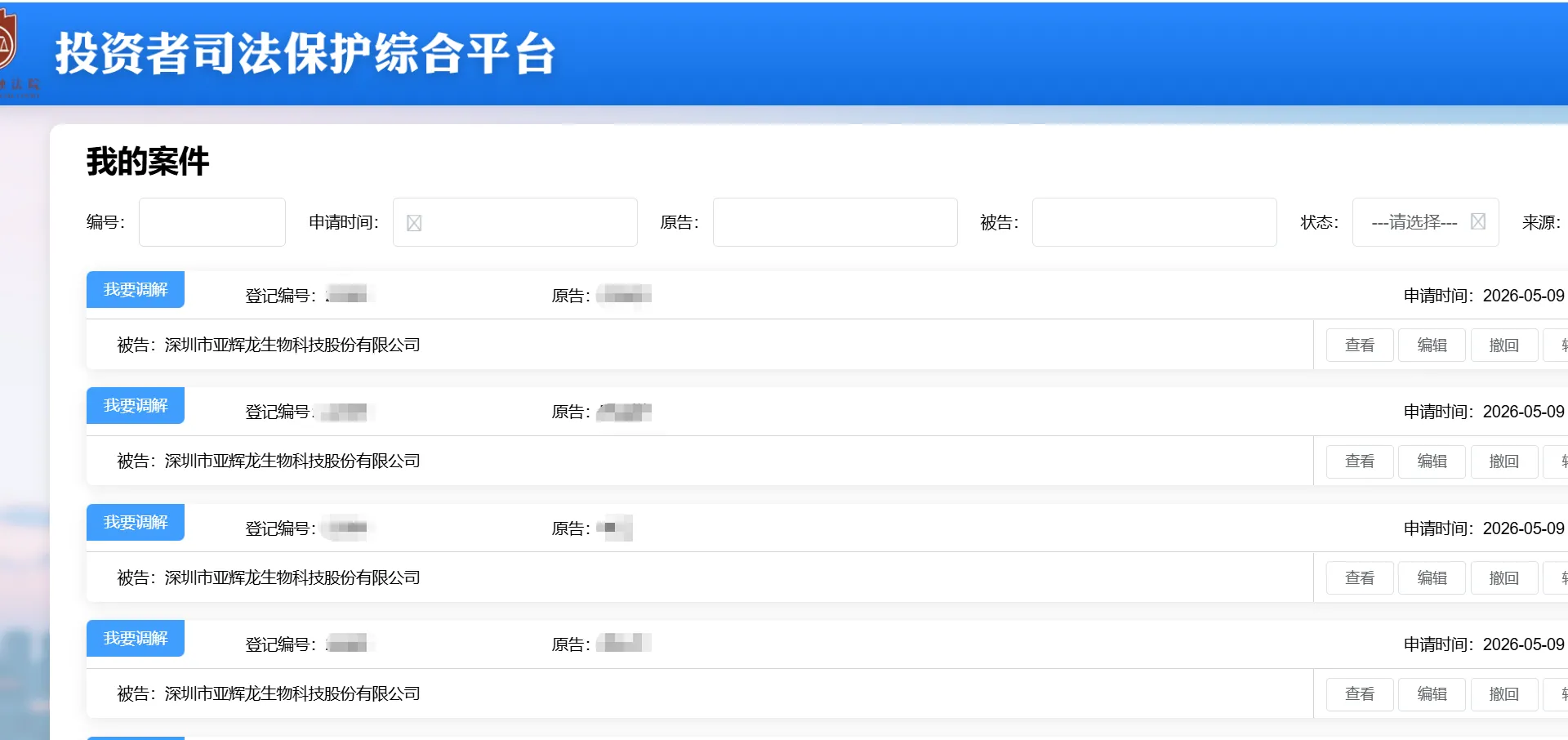Click third case's 申请时间 2026-05-09
1568x740 pixels.
tap(1484, 528)
